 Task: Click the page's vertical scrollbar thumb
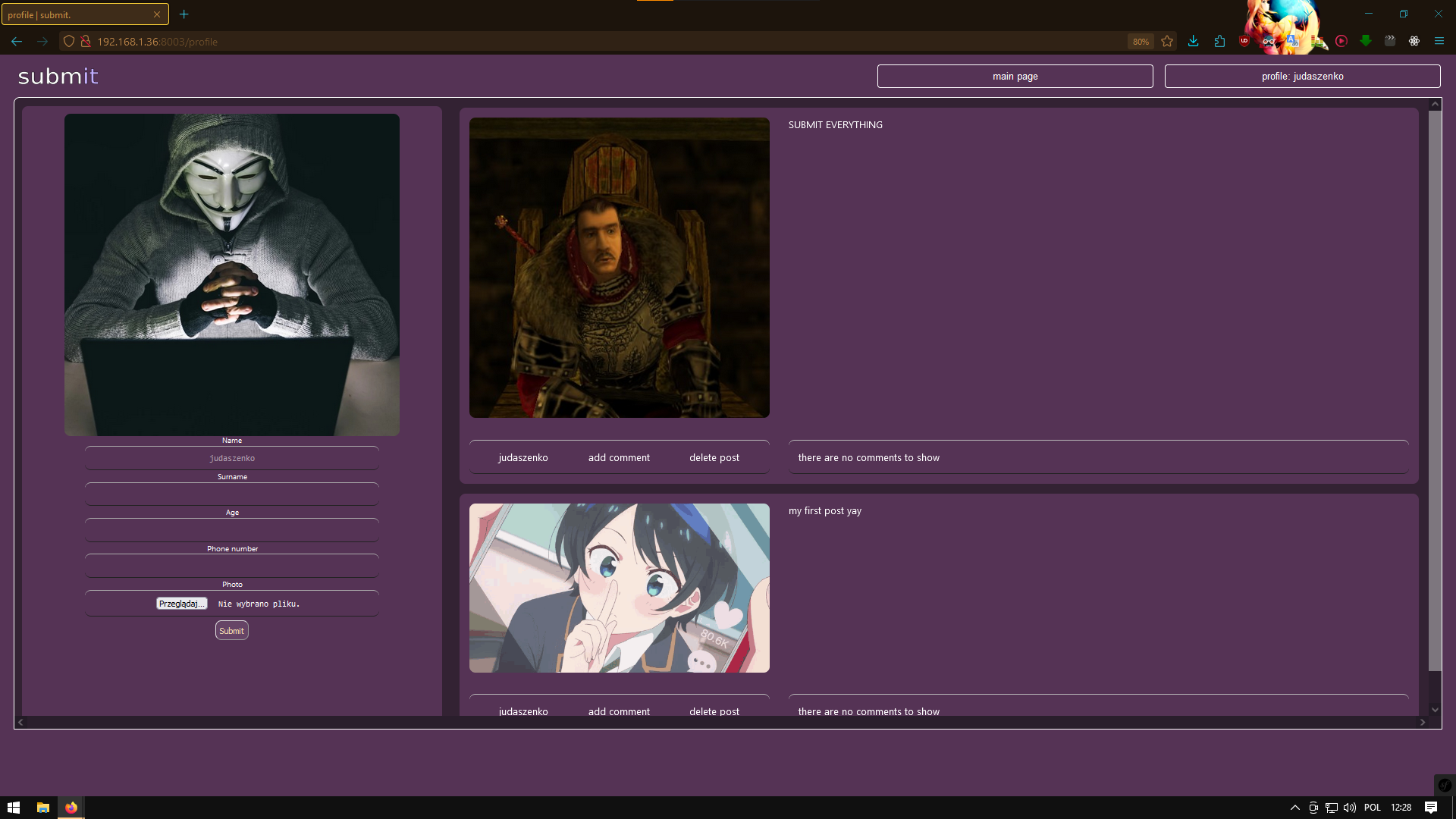tap(1435, 391)
